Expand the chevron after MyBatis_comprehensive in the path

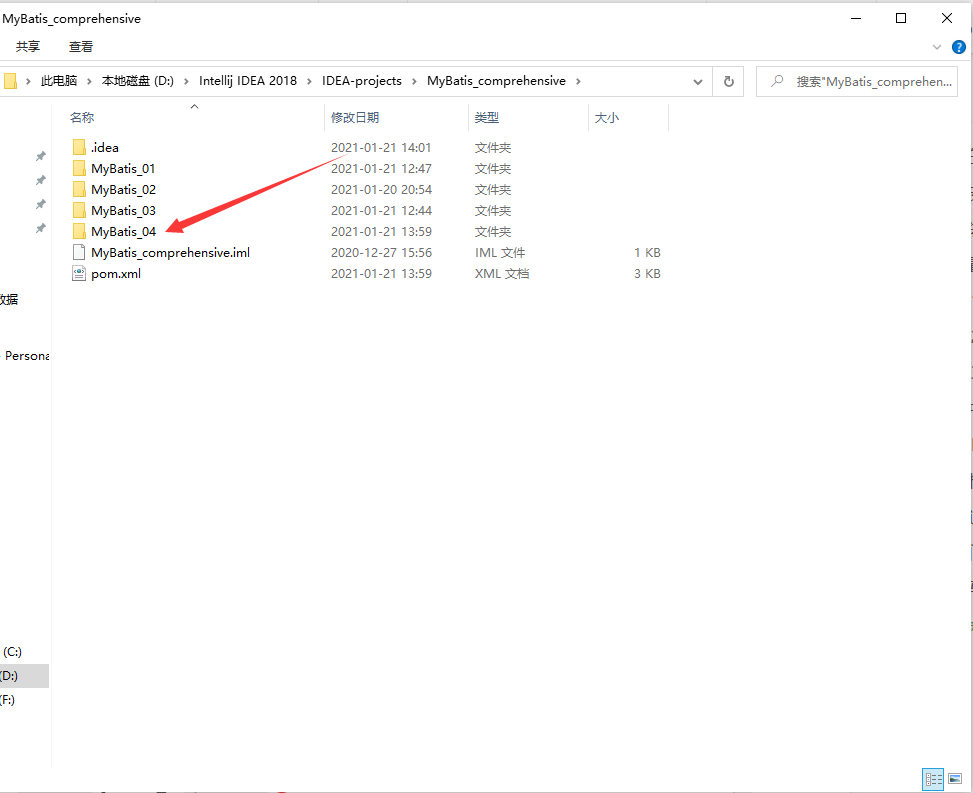pyautogui.click(x=578, y=81)
